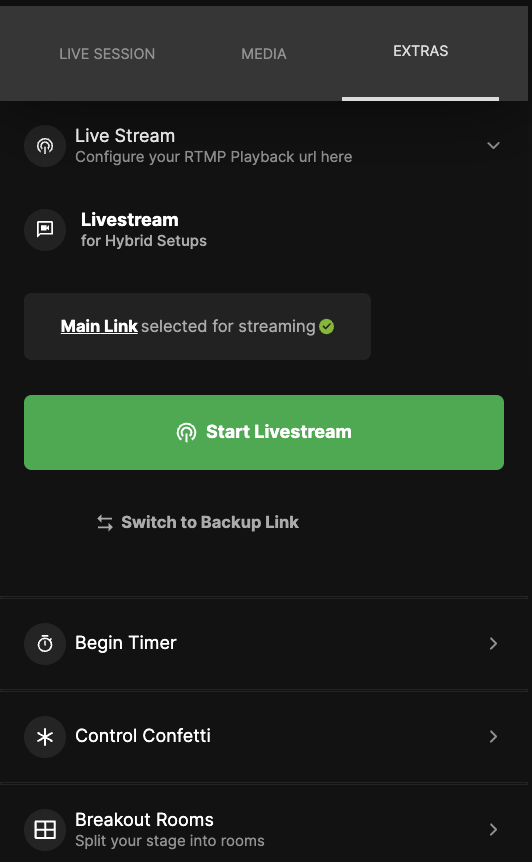Open the underlined Main Link
This screenshot has height=862, width=532.
[99, 326]
